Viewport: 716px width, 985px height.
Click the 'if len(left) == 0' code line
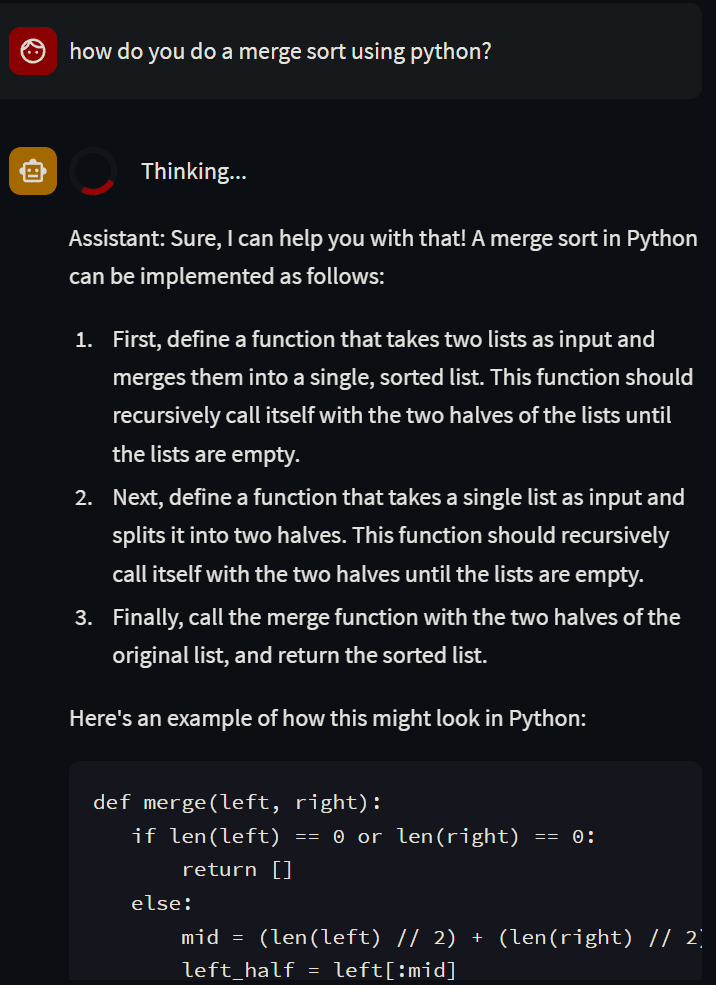(x=363, y=836)
